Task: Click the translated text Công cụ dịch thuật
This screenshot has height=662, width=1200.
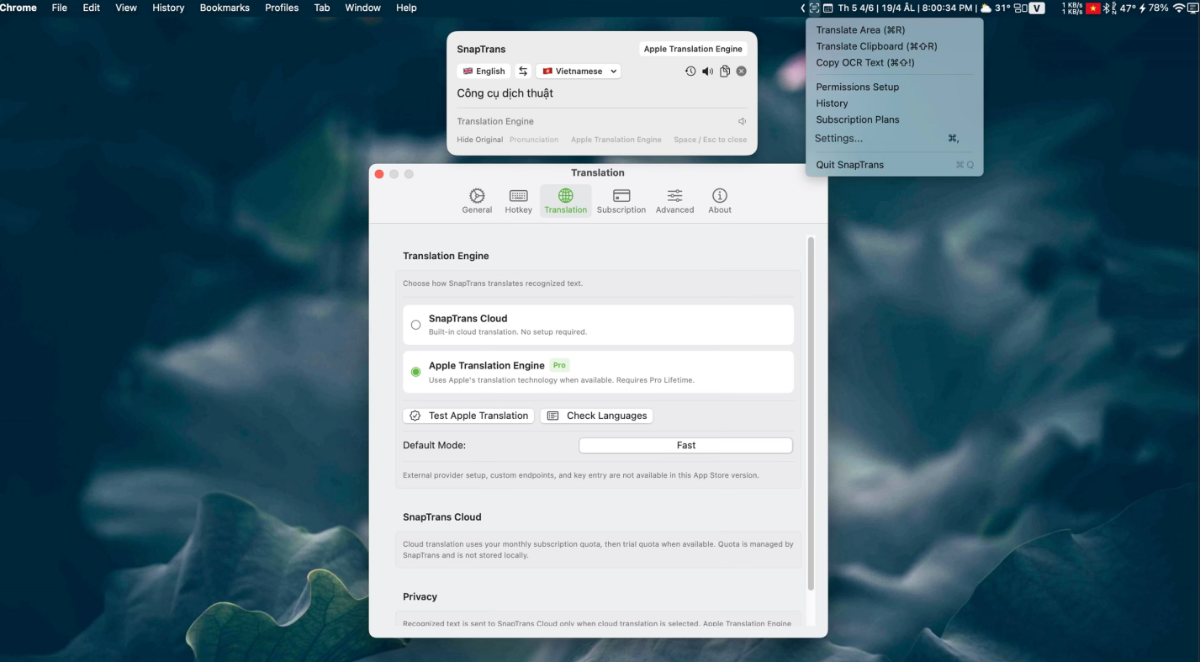Action: [505, 93]
